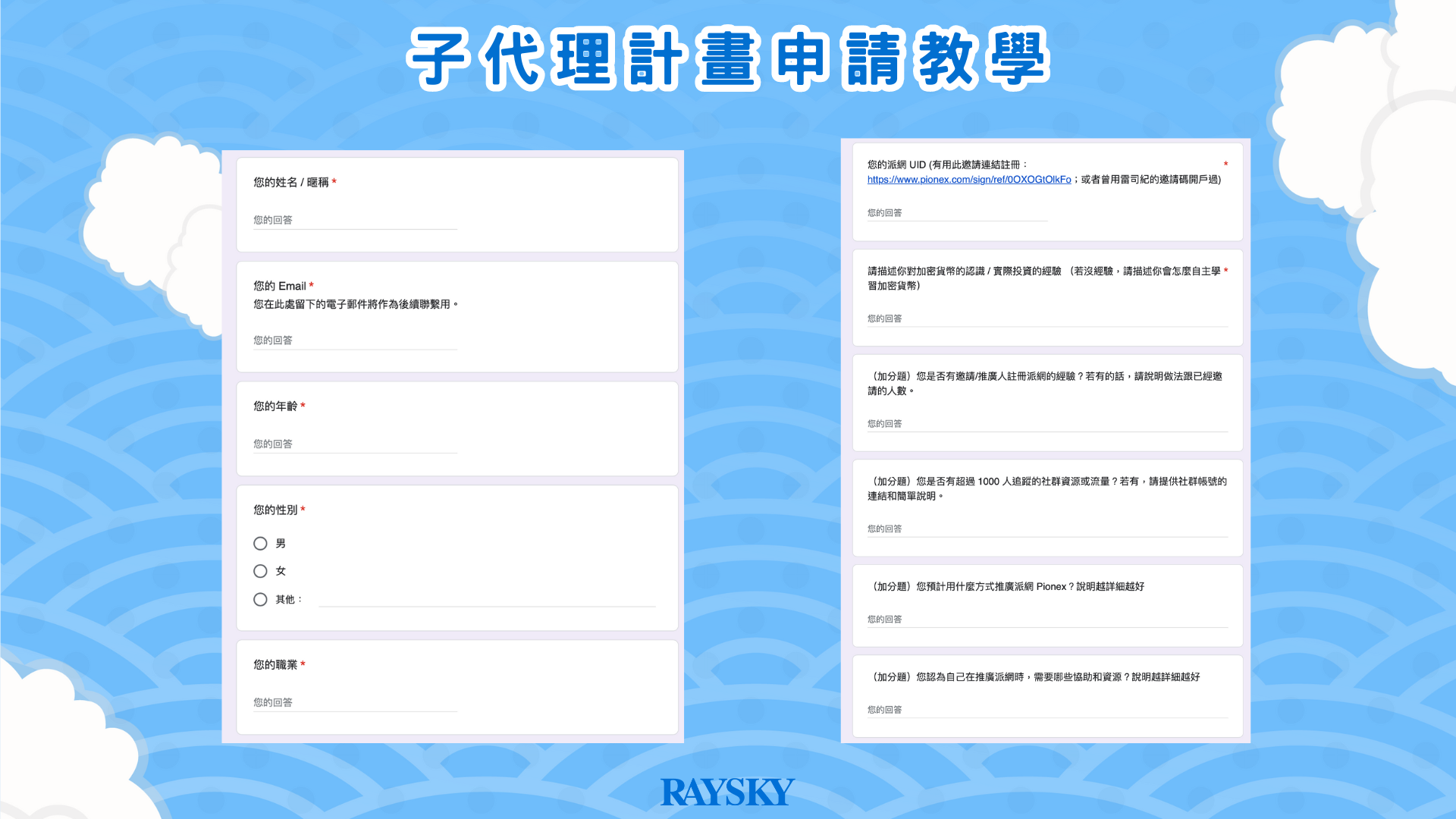Open the pionex.com invitation signup link
The width and height of the screenshot is (1456, 819).
tap(969, 180)
